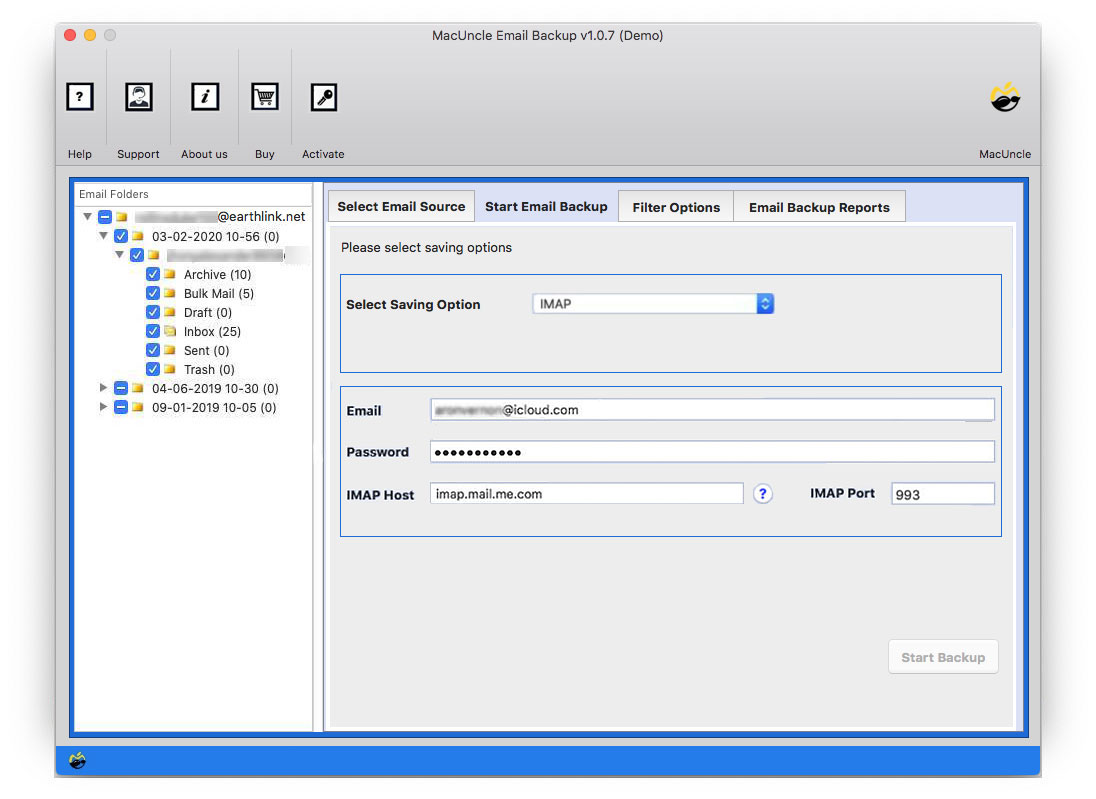1096x799 pixels.
Task: Switch to Start Email Backup tab
Action: [546, 206]
